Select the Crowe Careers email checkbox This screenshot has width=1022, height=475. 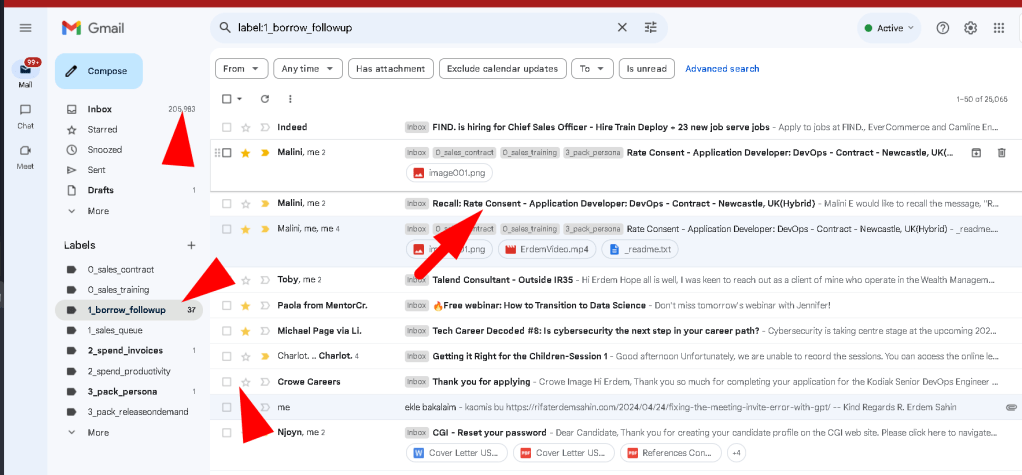tap(227, 382)
